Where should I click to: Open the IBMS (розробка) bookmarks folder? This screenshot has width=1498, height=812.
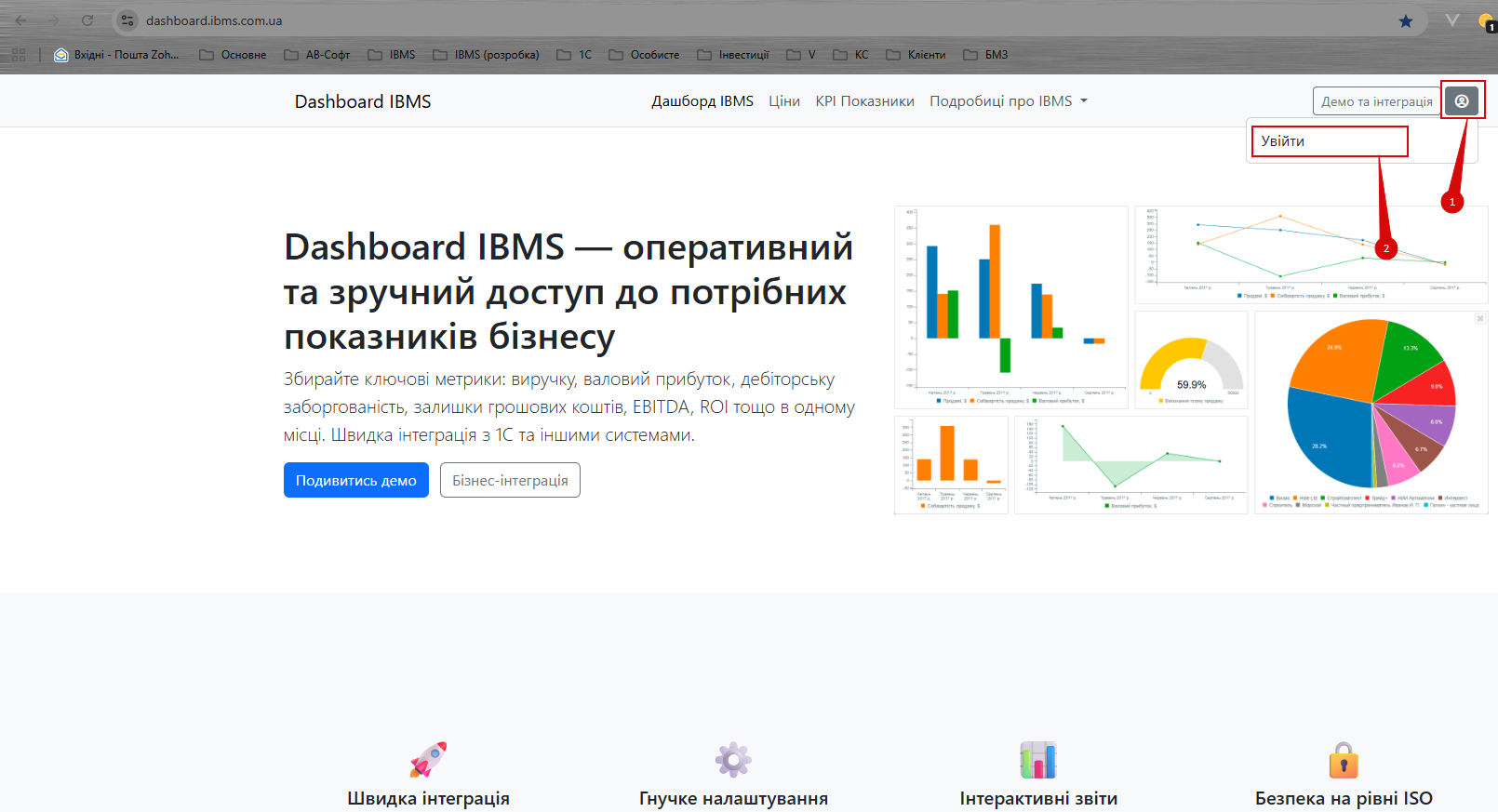tap(487, 55)
